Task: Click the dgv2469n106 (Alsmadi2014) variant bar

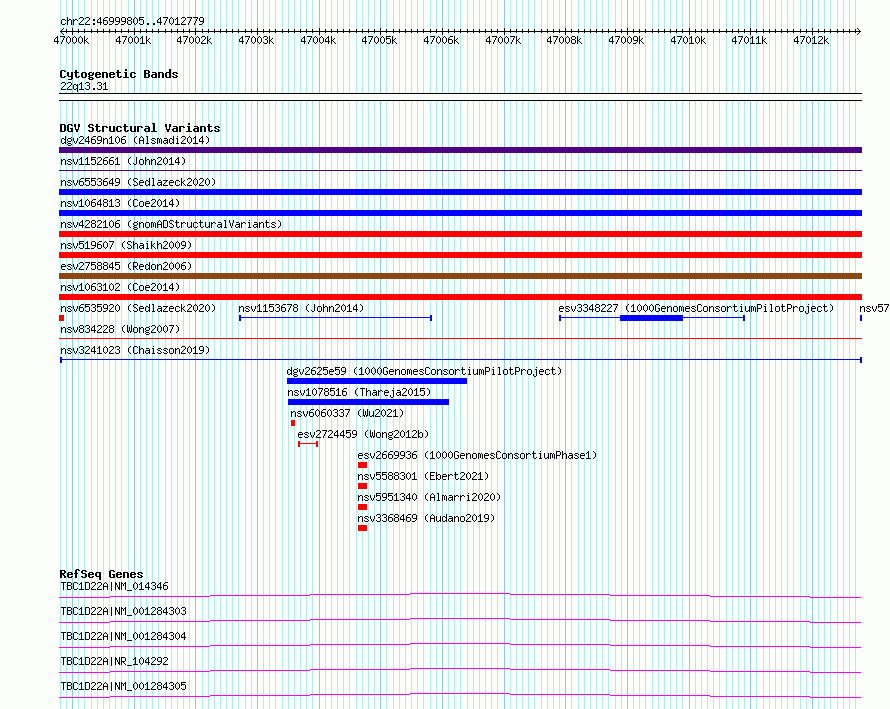Action: click(x=460, y=150)
